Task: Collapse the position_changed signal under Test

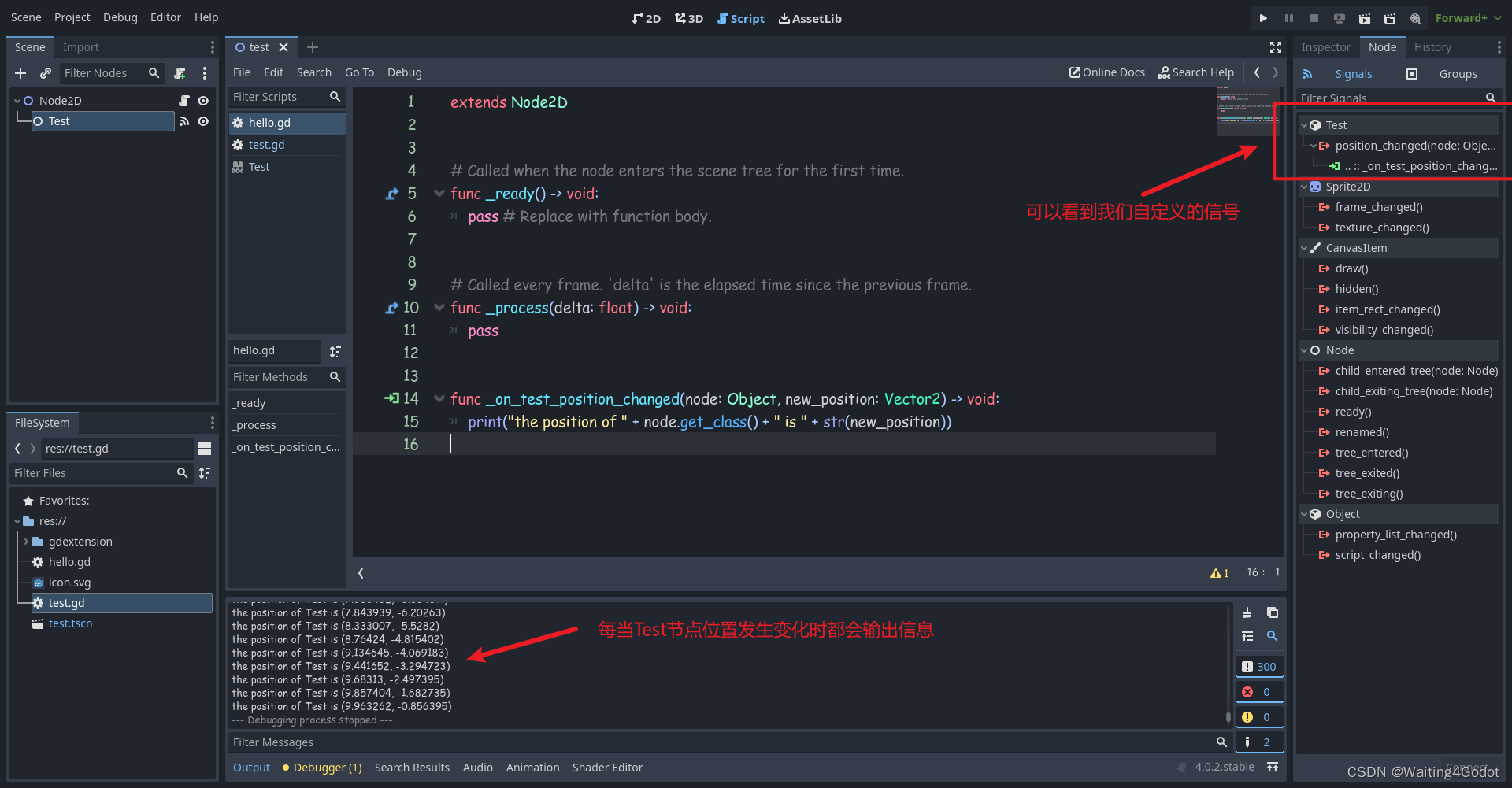Action: 1312,146
